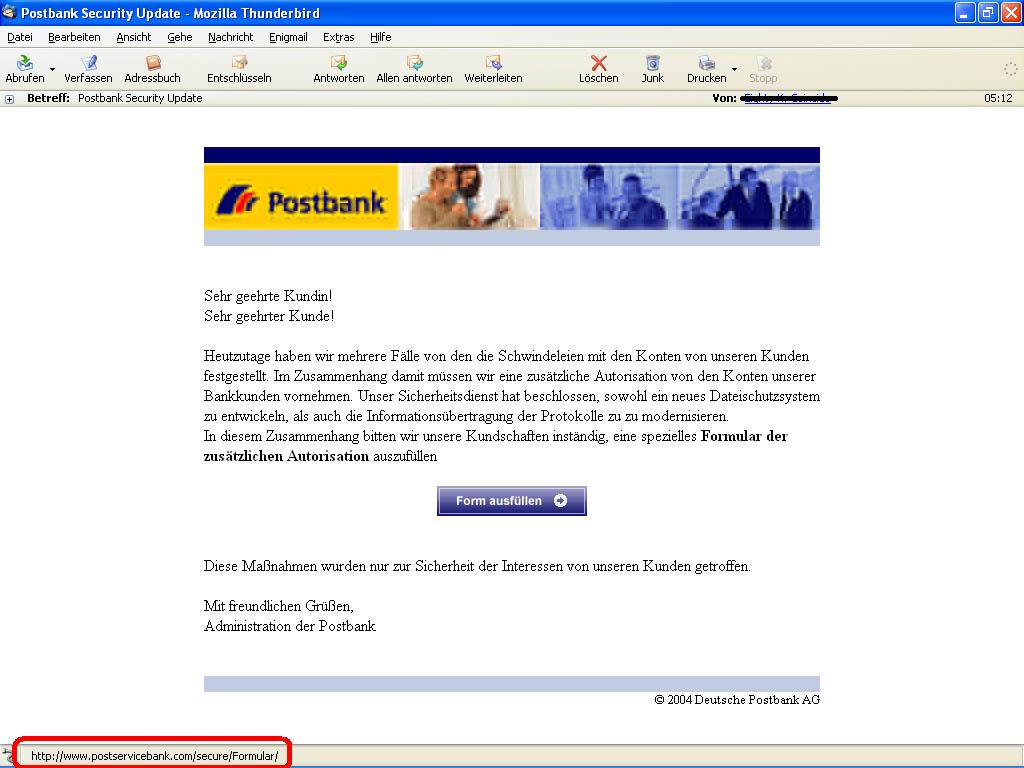
Task: Click the subject text Postbank Security Update
Action: point(140,98)
